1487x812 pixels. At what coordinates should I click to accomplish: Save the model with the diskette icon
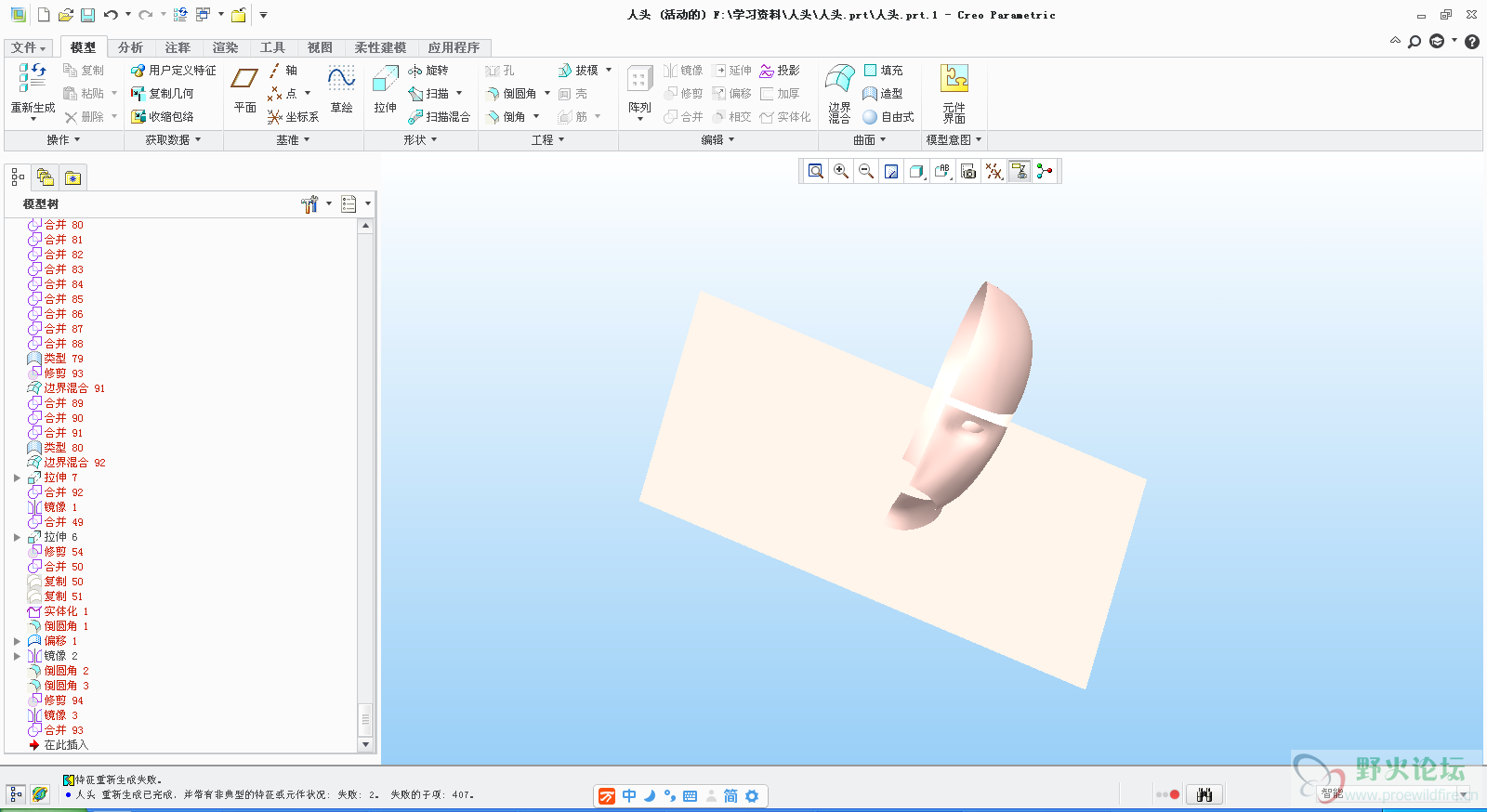point(87,15)
